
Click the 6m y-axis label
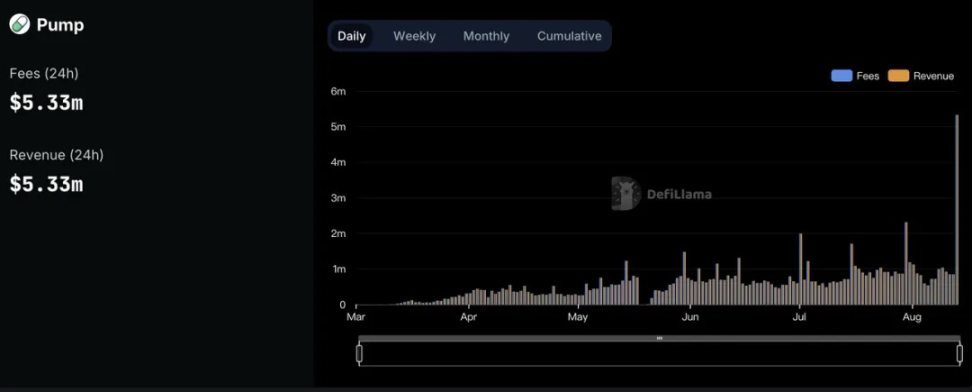(x=338, y=91)
